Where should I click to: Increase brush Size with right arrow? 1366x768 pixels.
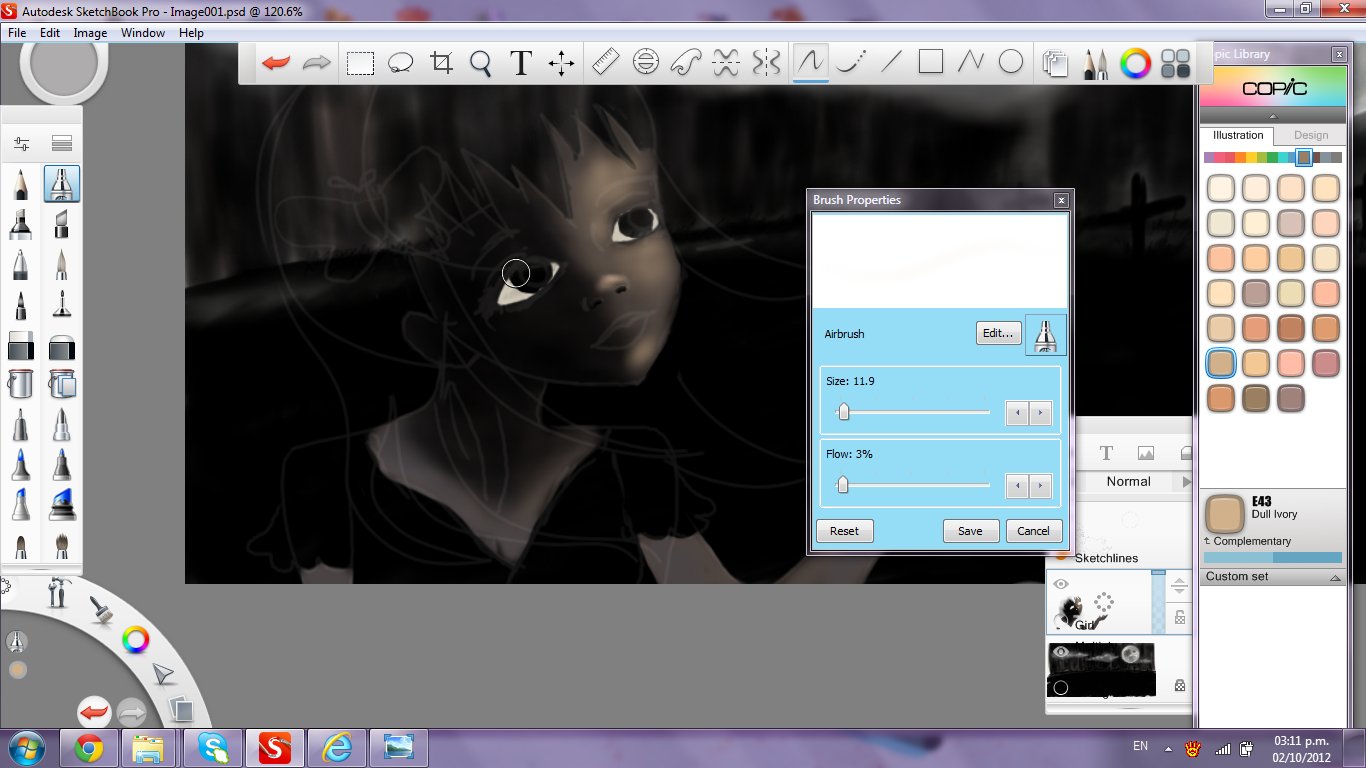tap(1041, 412)
